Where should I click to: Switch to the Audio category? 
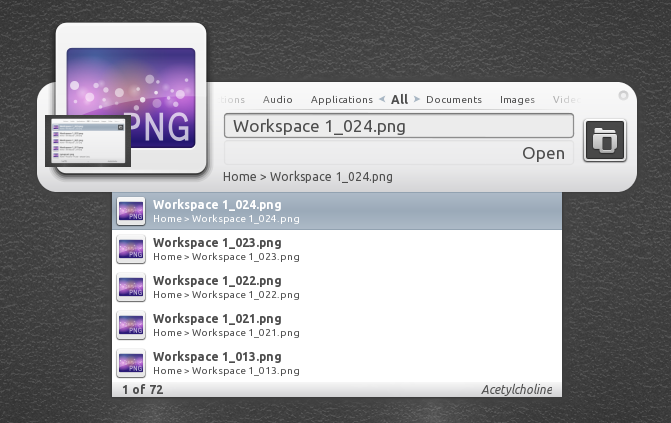278,100
